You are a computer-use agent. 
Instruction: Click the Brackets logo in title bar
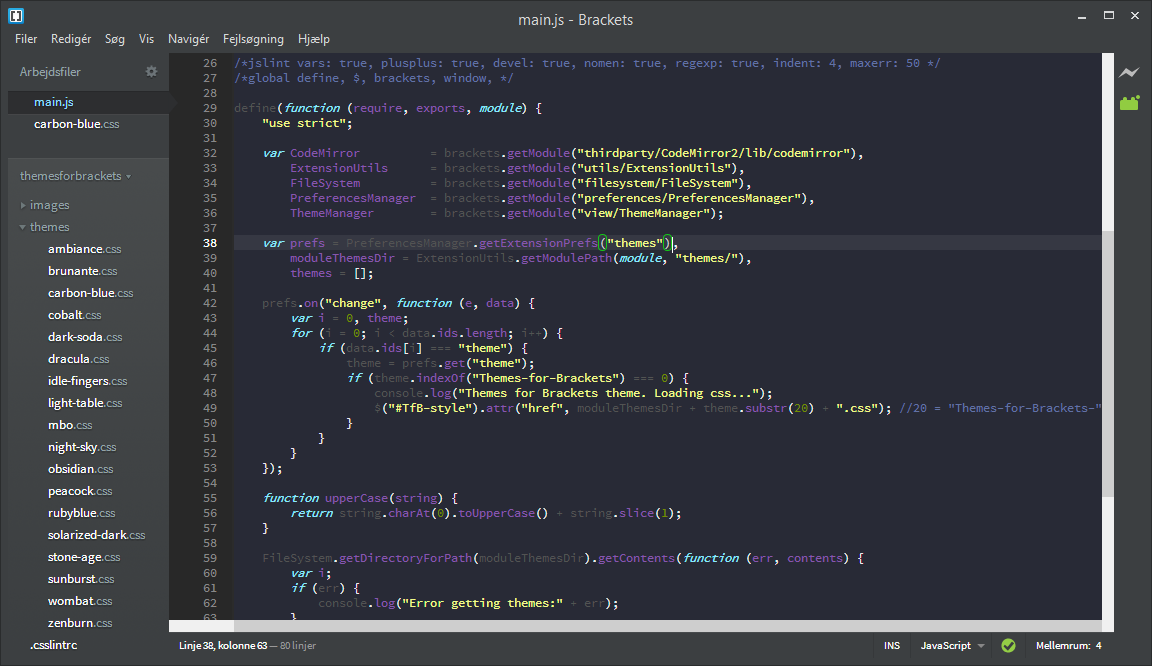pos(16,17)
